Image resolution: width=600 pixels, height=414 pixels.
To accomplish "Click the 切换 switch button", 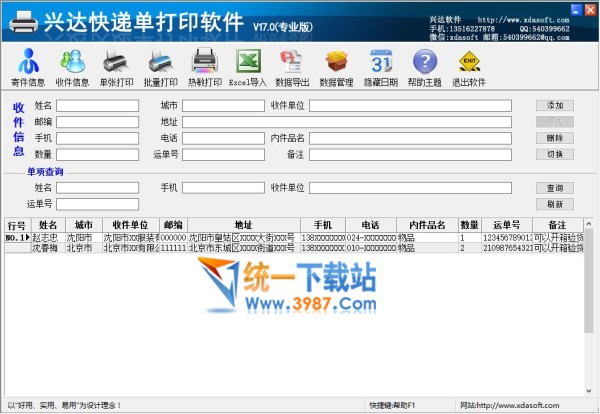I will (555, 154).
